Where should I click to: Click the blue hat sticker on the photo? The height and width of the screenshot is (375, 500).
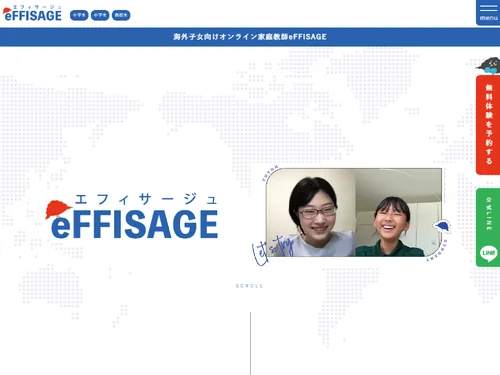coord(442,226)
